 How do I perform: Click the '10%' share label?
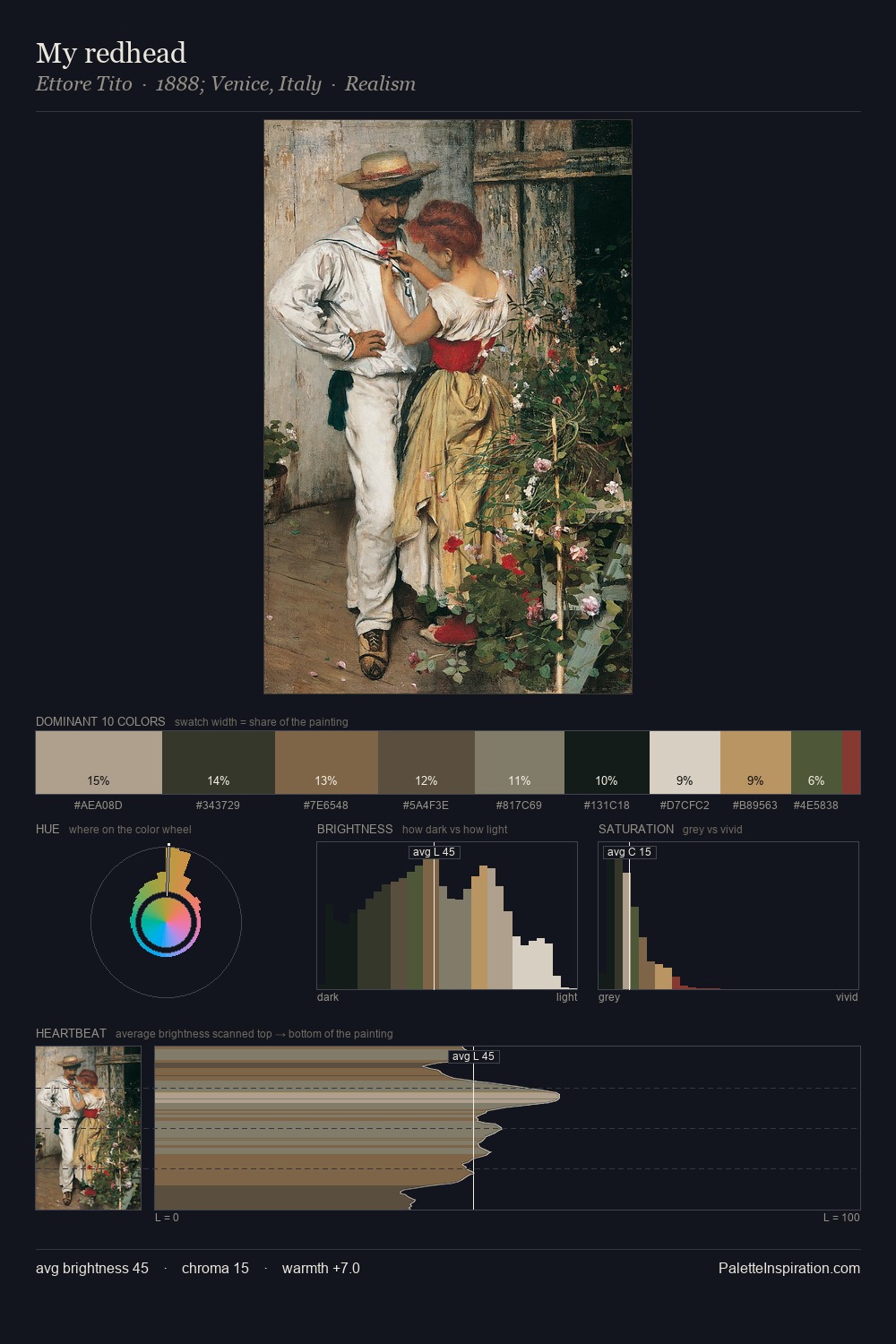pyautogui.click(x=607, y=781)
